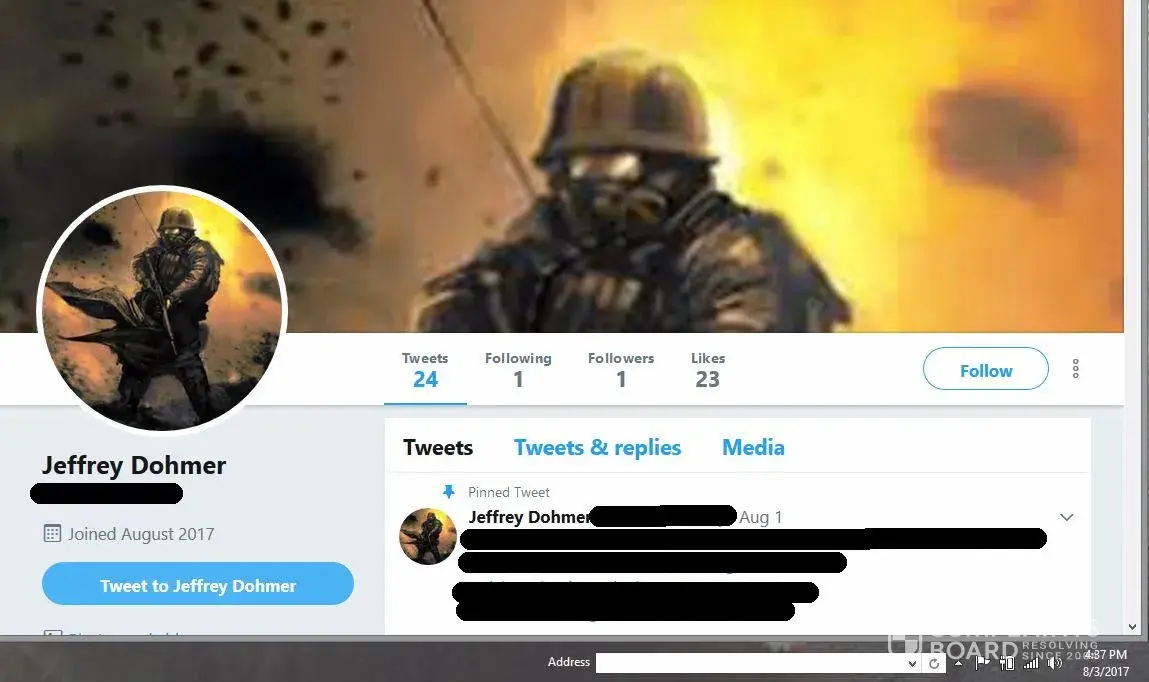Show hidden system tray icons

pyautogui.click(x=958, y=663)
